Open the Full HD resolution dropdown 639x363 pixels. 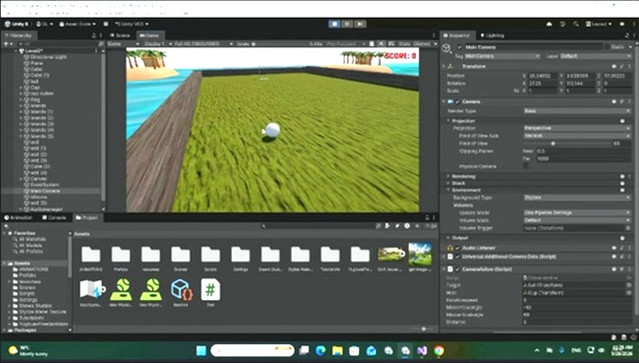[x=203, y=44]
